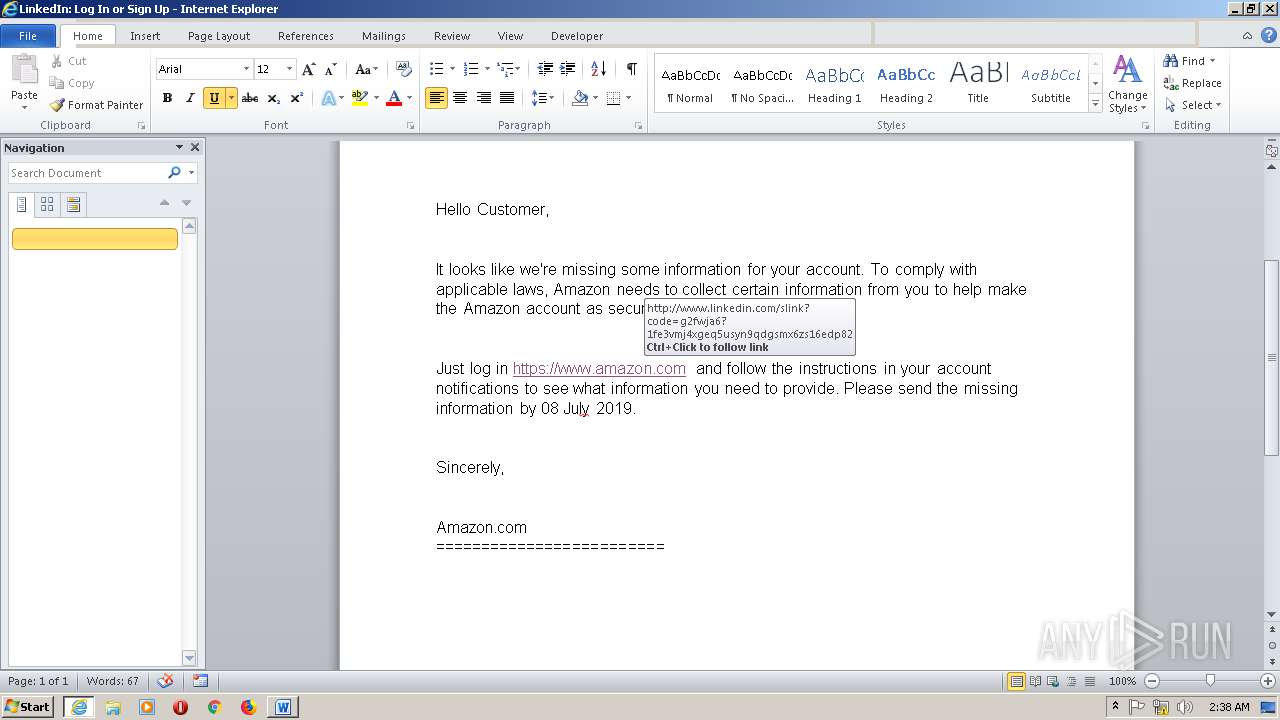Click Format Painter
1280x720 pixels.
click(97, 105)
